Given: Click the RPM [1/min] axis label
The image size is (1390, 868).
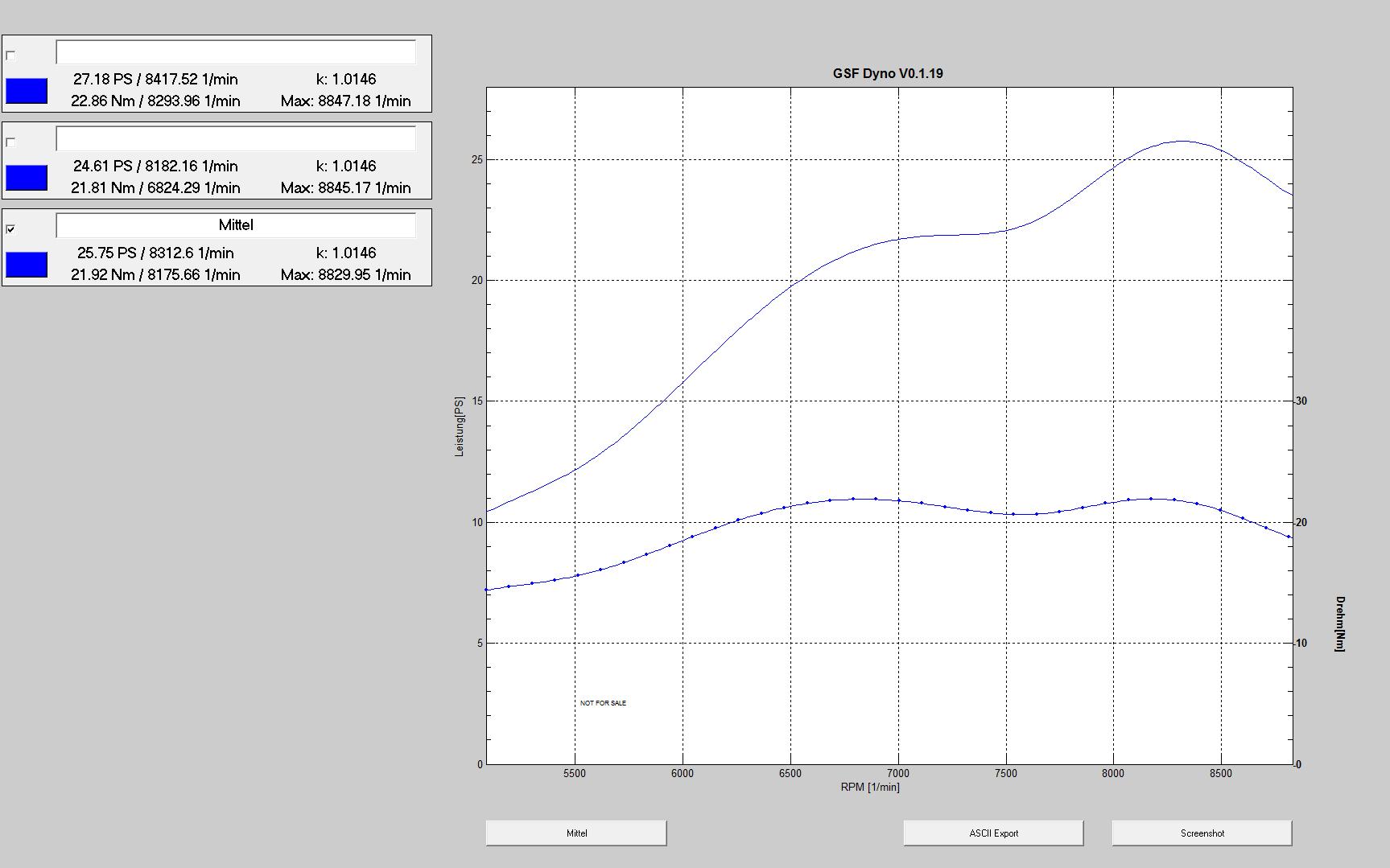Looking at the screenshot, I should tap(870, 787).
